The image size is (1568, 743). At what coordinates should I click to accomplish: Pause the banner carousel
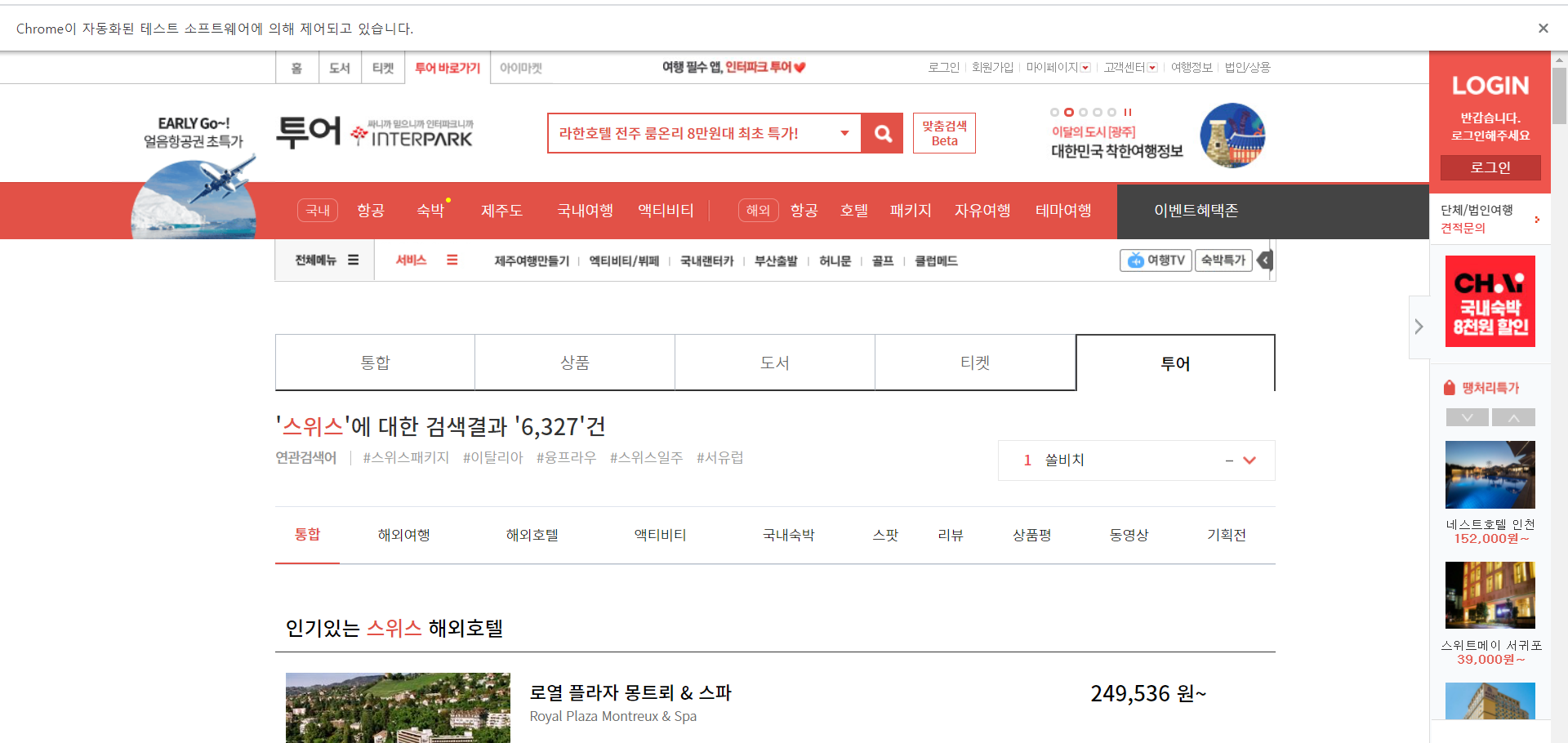pyautogui.click(x=1128, y=113)
